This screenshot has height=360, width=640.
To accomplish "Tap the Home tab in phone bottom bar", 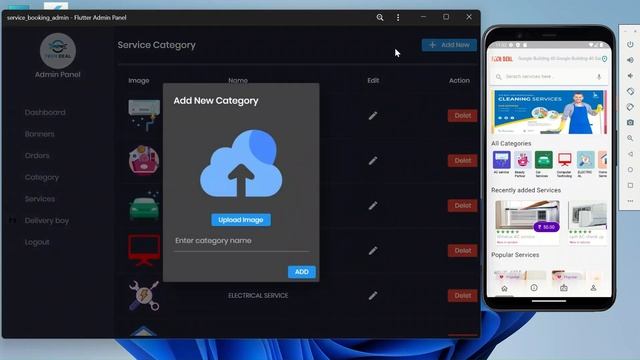I will (504, 288).
